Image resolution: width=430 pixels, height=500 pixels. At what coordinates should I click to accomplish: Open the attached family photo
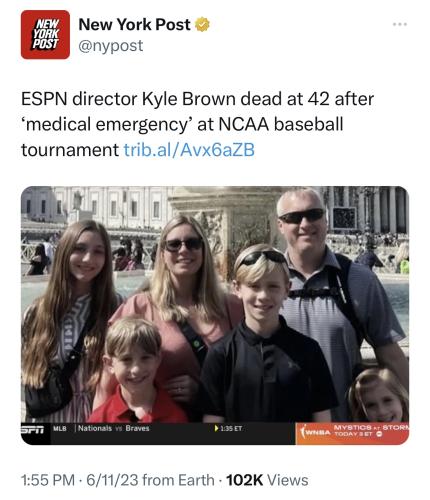point(215,315)
